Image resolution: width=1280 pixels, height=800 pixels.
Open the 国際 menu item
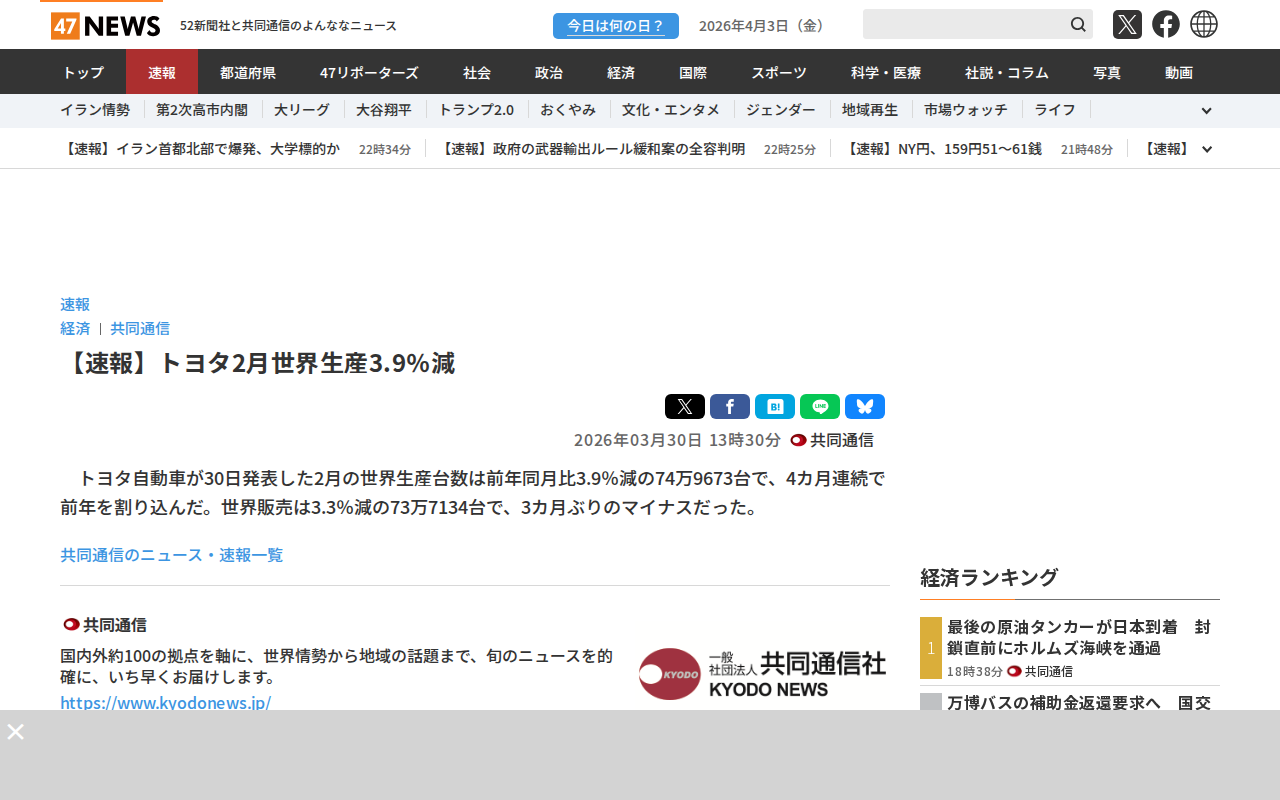[693, 72]
